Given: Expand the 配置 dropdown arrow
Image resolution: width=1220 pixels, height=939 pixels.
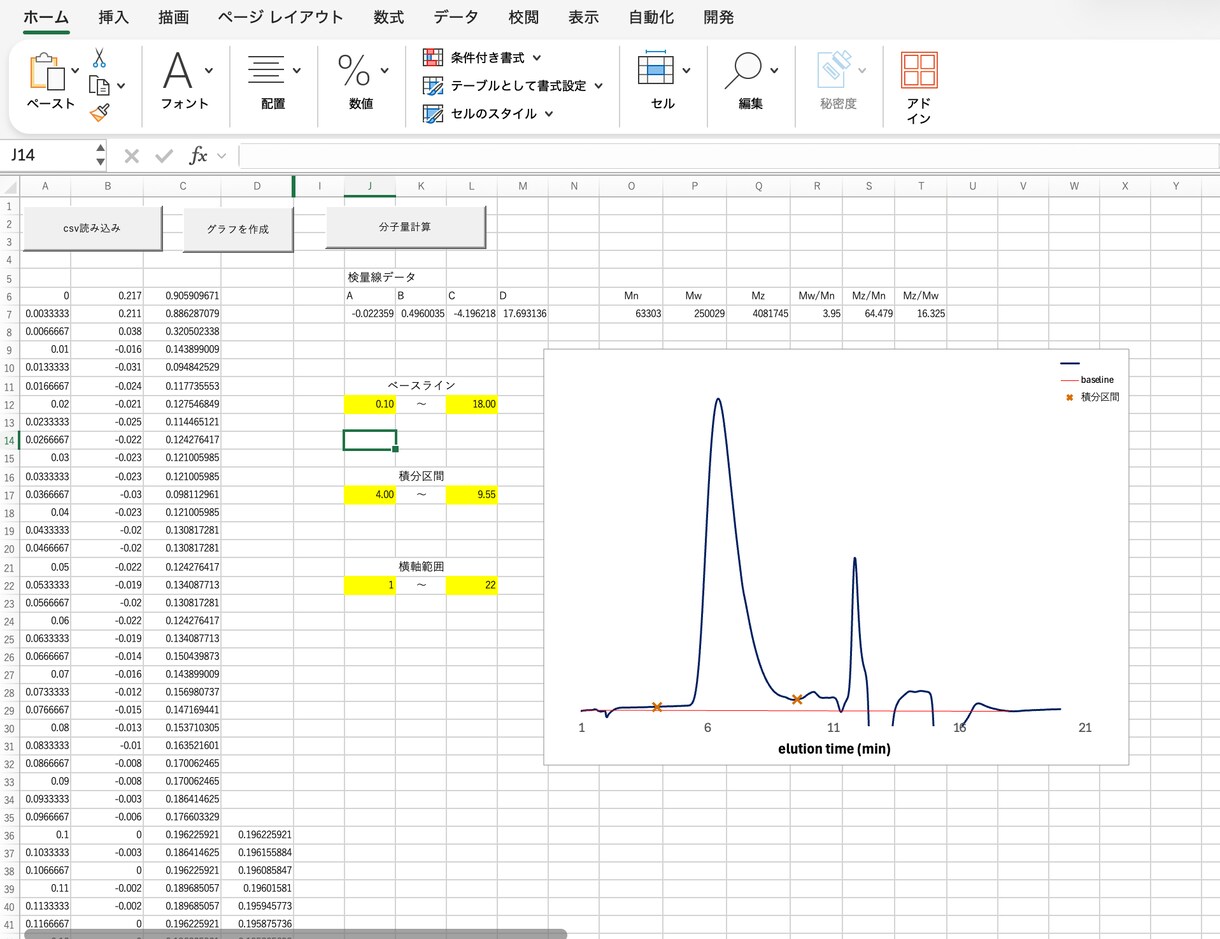Looking at the screenshot, I should (297, 71).
